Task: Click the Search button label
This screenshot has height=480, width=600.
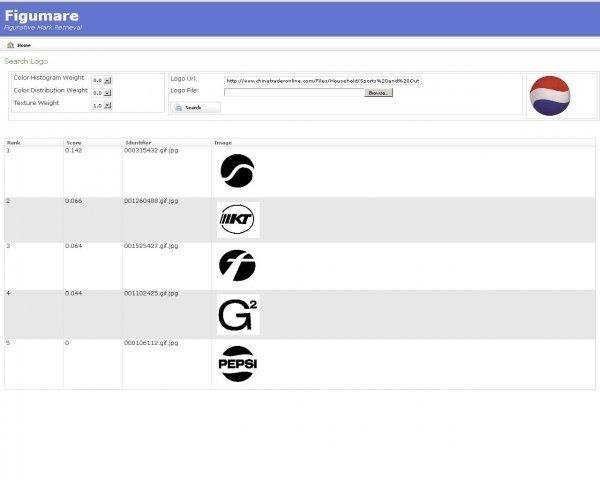Action: 193,108
